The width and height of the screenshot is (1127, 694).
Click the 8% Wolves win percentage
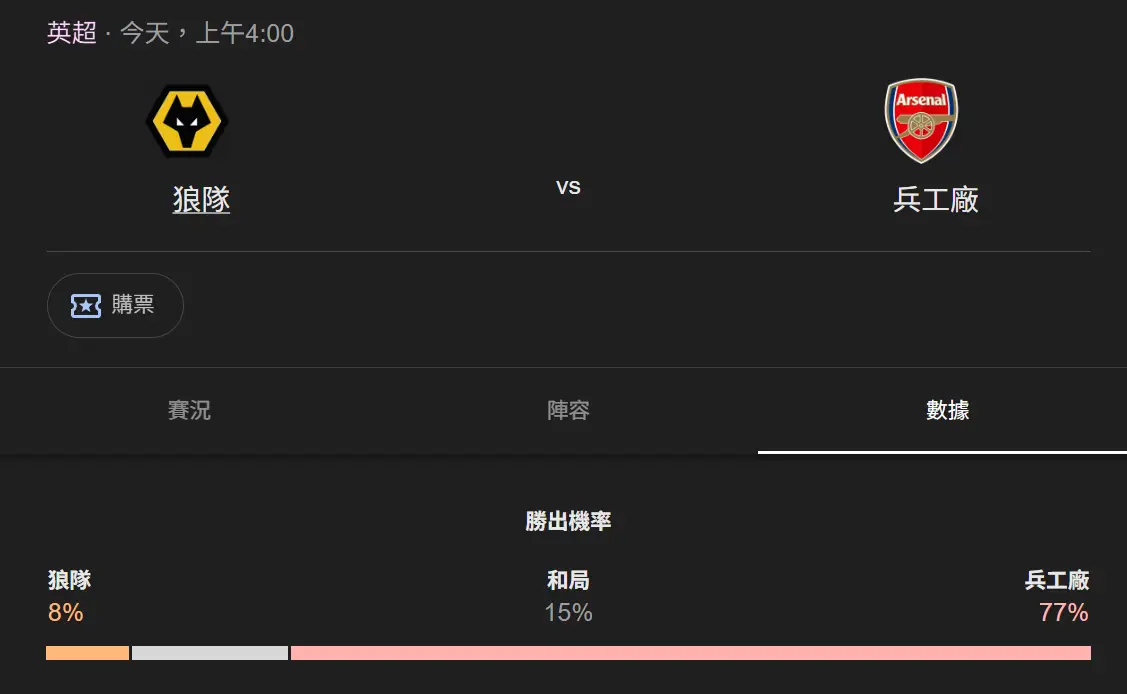(65, 612)
